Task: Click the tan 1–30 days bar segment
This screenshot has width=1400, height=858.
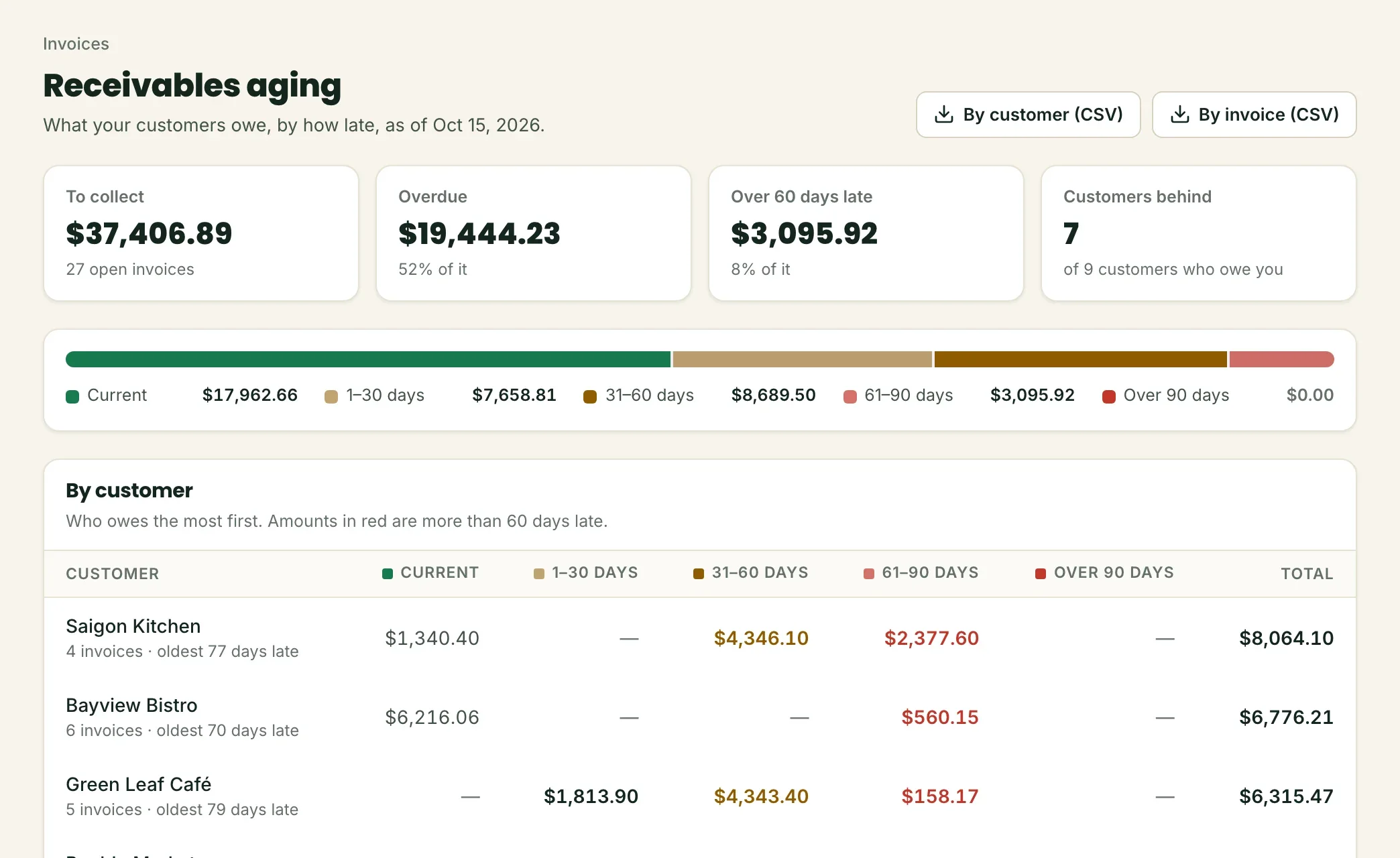Action: click(803, 359)
